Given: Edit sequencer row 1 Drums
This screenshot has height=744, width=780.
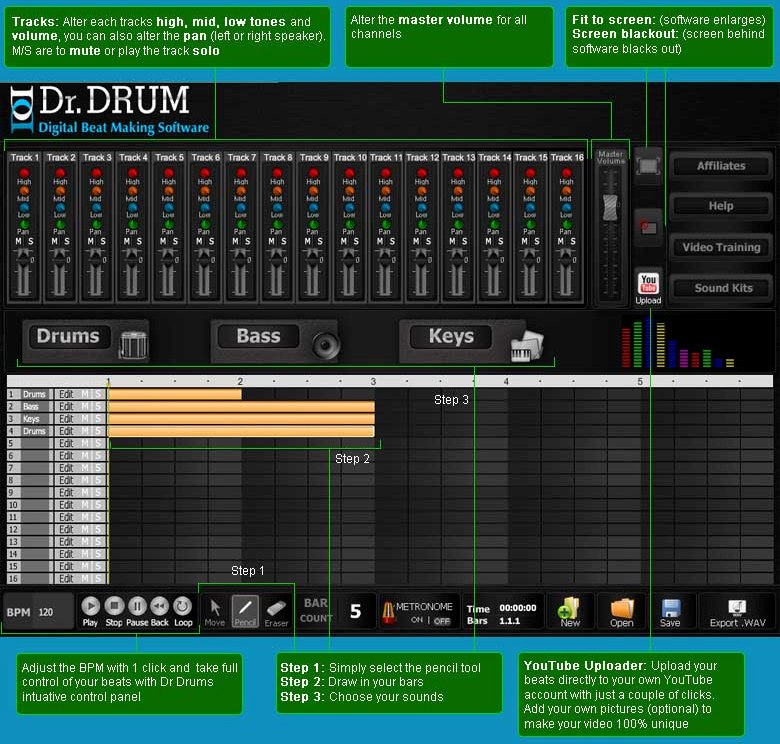Looking at the screenshot, I should coord(66,394).
